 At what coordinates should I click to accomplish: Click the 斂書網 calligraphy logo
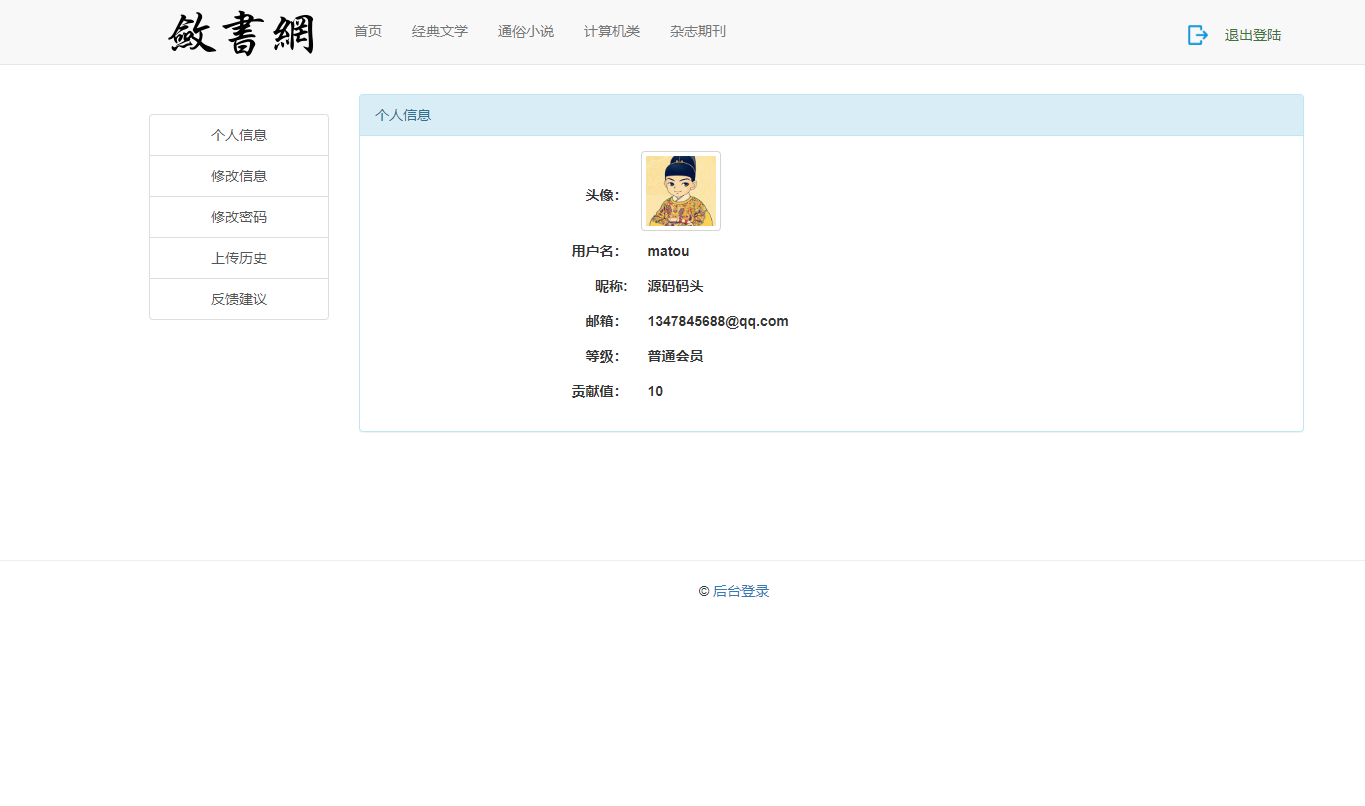tap(241, 34)
